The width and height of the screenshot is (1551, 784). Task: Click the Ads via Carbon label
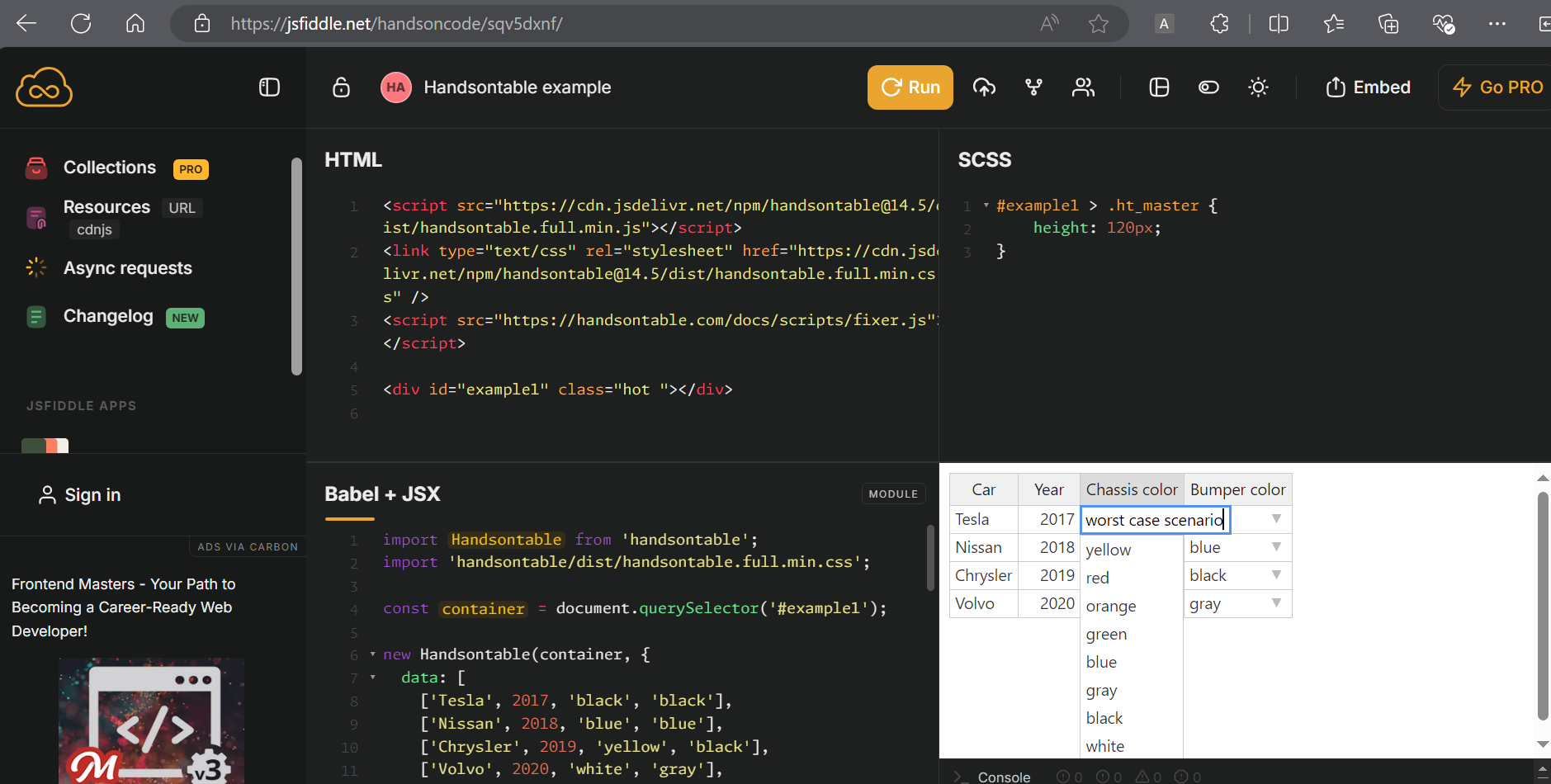[248, 547]
